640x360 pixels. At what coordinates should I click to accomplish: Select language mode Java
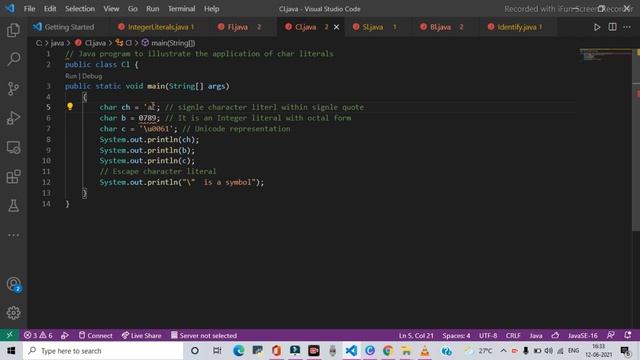coord(536,336)
